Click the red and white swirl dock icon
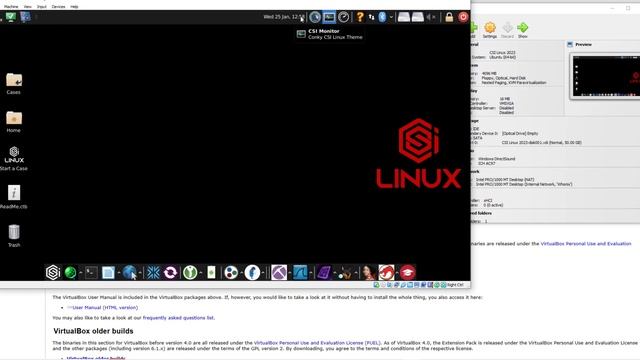640x360 pixels. pos(386,272)
